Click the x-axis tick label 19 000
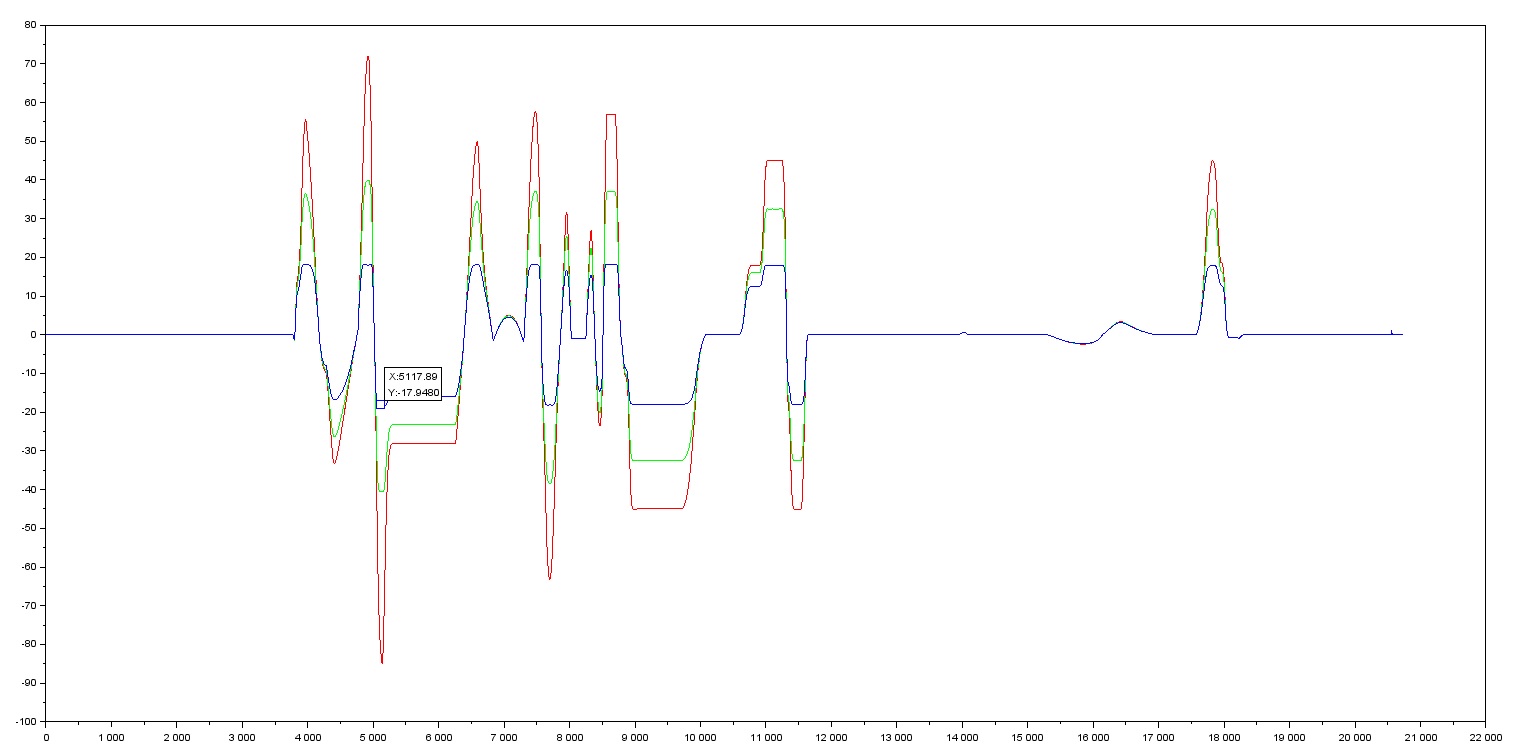The width and height of the screenshot is (1522, 756). pos(1289,736)
